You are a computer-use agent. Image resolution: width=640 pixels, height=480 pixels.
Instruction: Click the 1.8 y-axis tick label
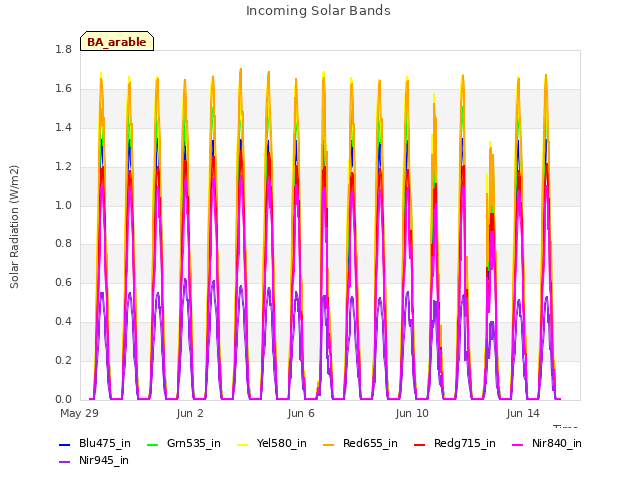[63, 50]
